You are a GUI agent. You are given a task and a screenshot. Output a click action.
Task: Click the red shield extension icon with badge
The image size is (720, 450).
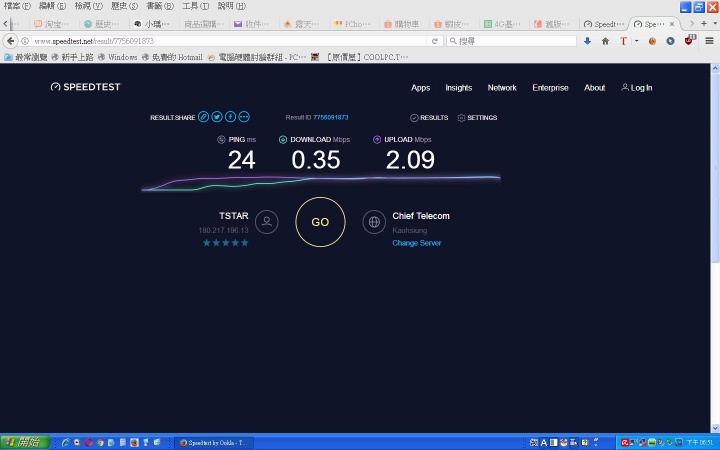point(690,40)
